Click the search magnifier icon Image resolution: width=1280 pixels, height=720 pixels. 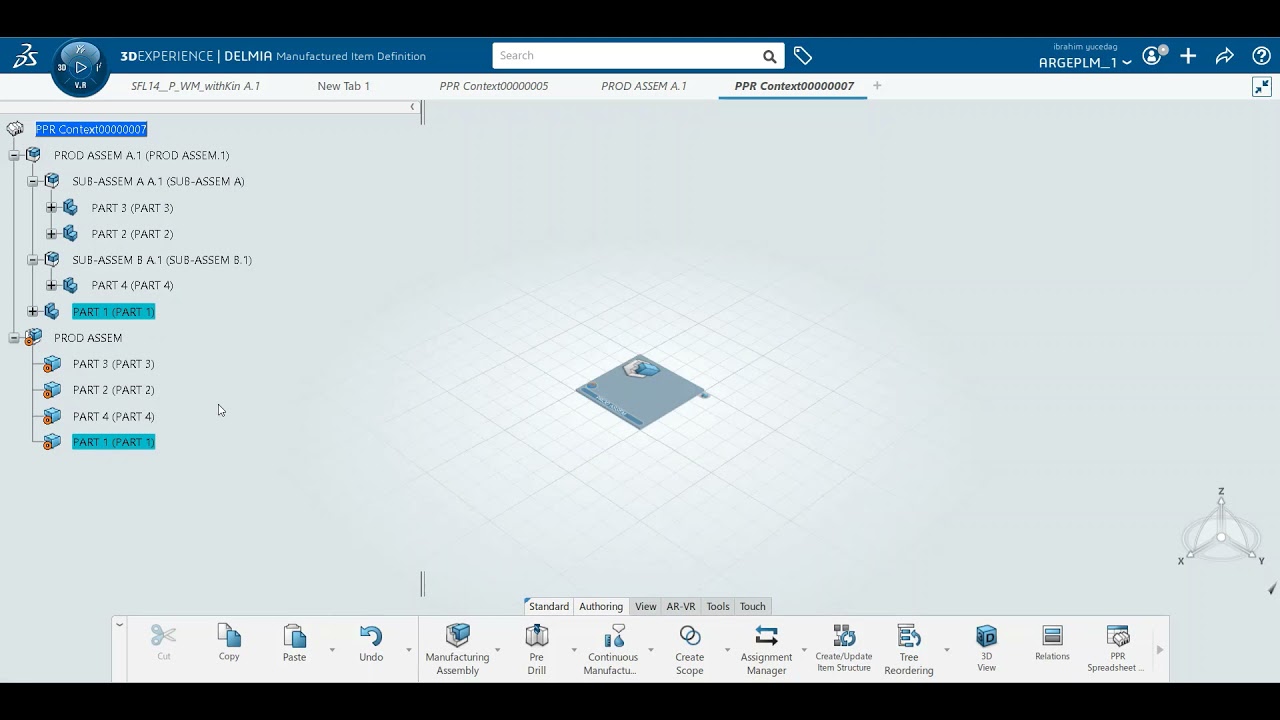pos(769,56)
